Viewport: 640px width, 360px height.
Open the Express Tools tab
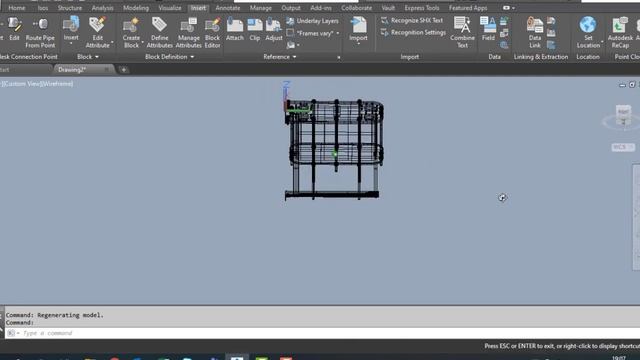click(x=422, y=8)
